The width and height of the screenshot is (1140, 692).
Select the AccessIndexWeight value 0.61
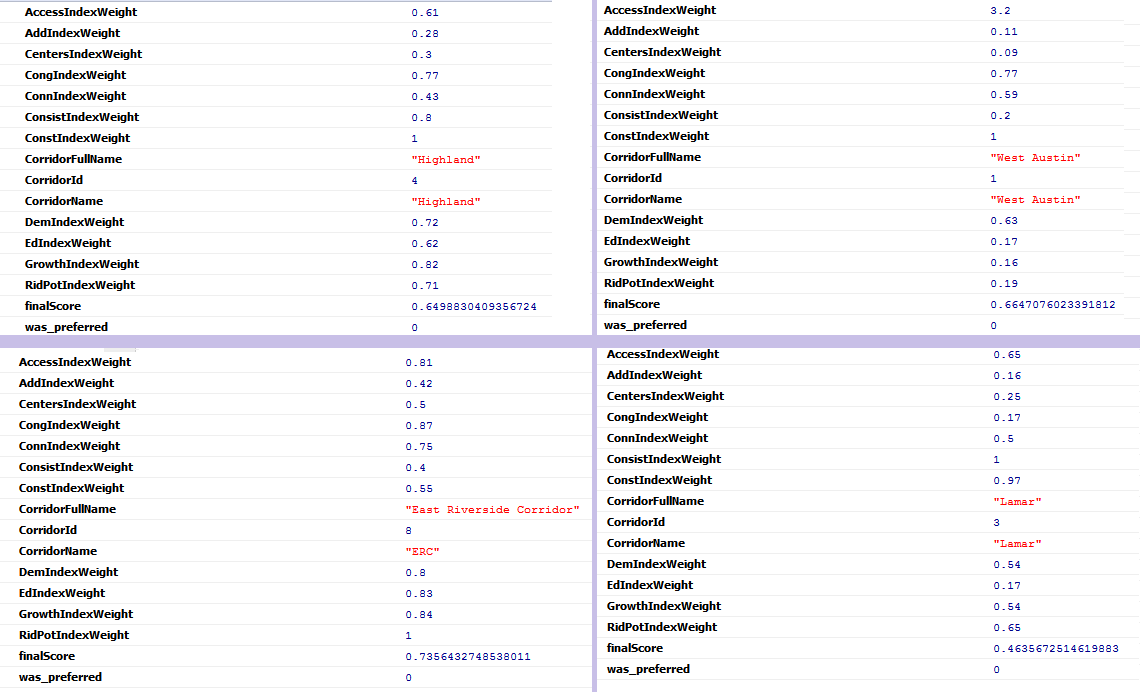[424, 13]
